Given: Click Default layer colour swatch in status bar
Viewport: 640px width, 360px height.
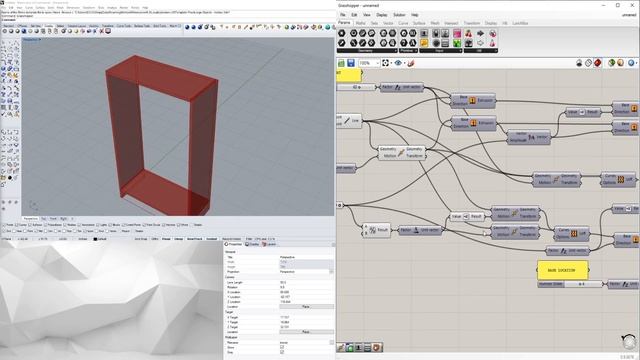Looking at the screenshot, I should pos(95,239).
